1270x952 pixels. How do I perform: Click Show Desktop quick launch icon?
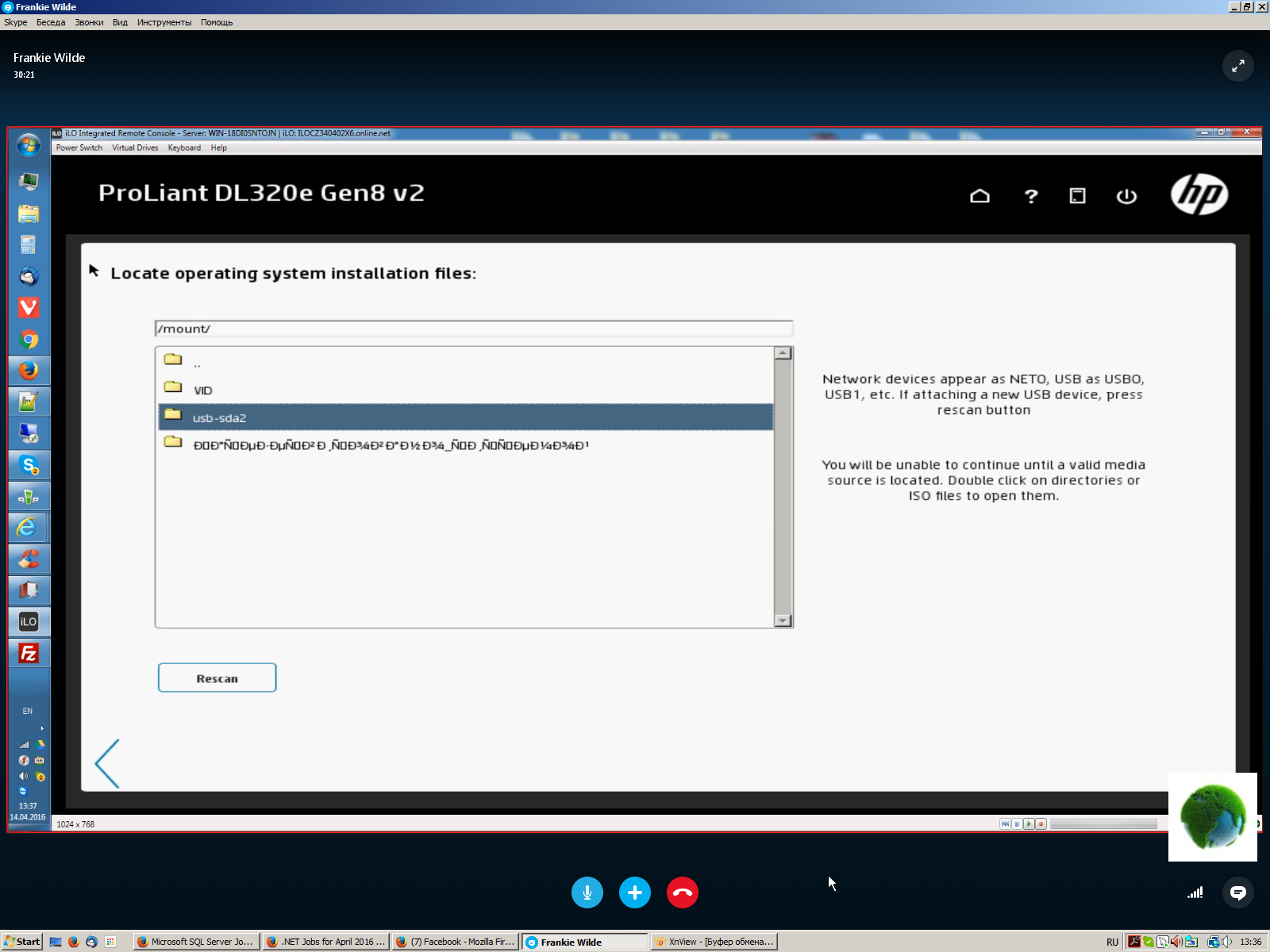pos(56,942)
